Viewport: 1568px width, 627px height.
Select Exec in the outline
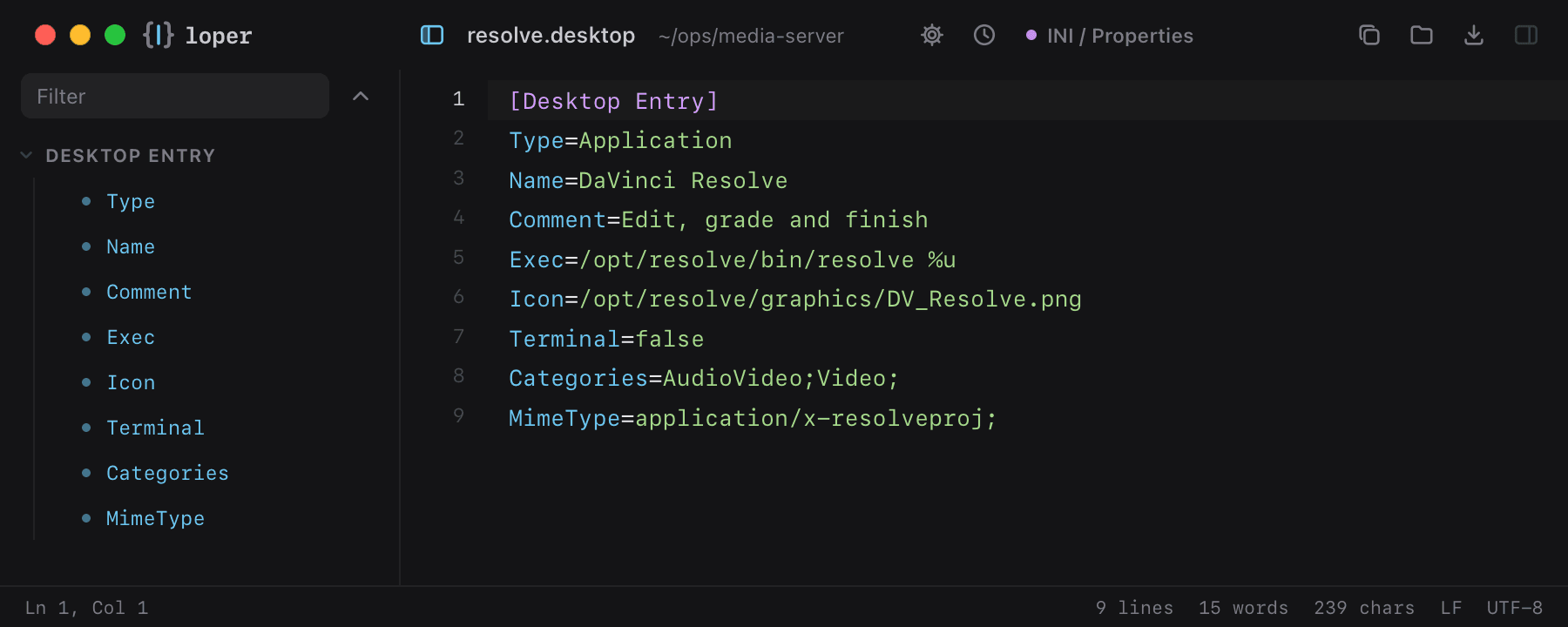click(x=131, y=337)
